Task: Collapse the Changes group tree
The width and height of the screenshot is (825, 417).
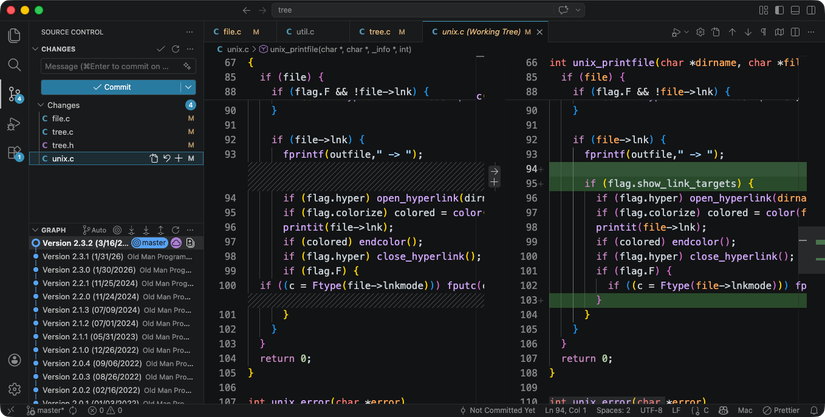Action: pyautogui.click(x=41, y=105)
